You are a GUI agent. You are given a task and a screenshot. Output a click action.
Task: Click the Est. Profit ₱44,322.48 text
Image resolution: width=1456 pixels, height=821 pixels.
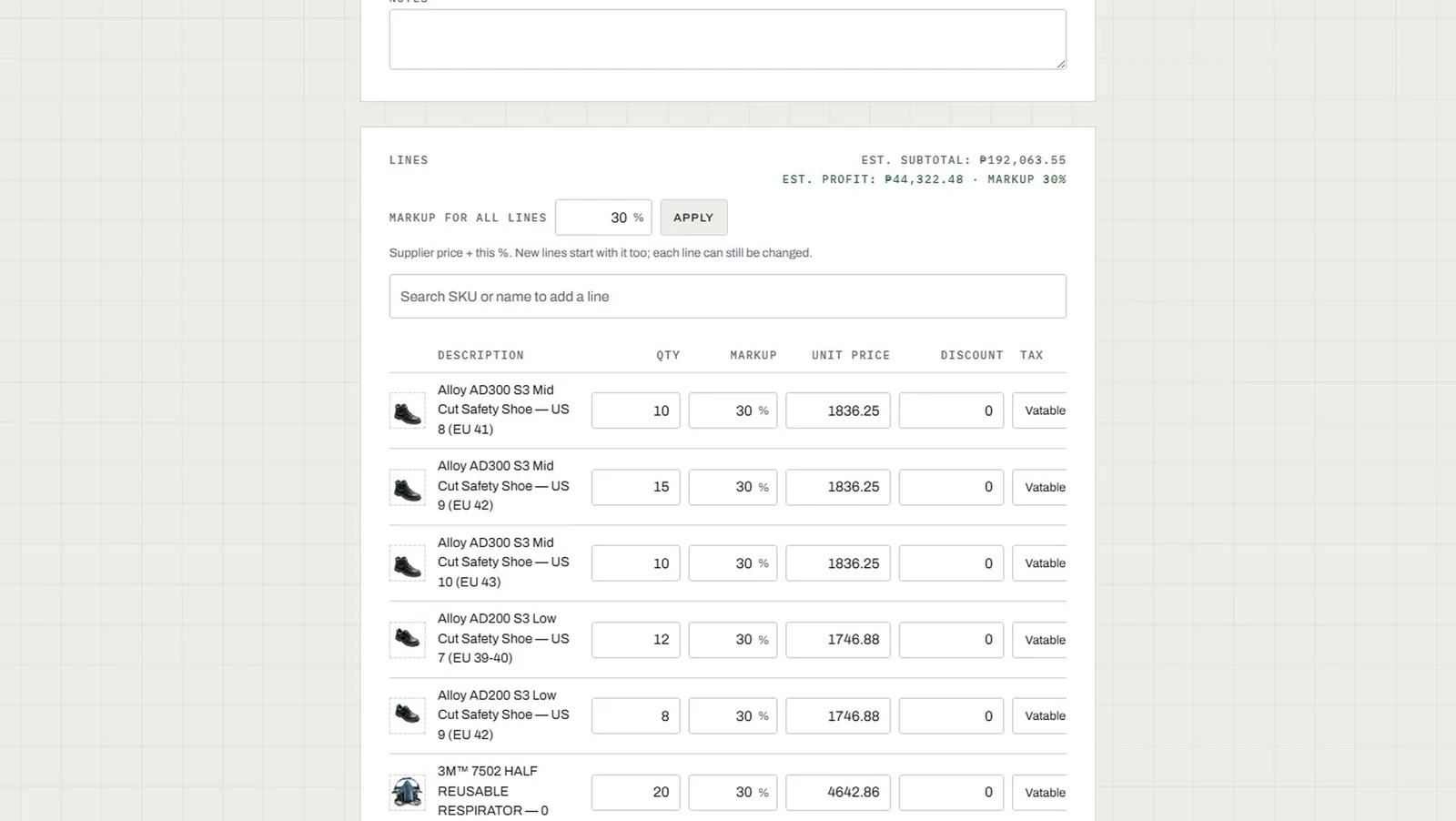[873, 179]
